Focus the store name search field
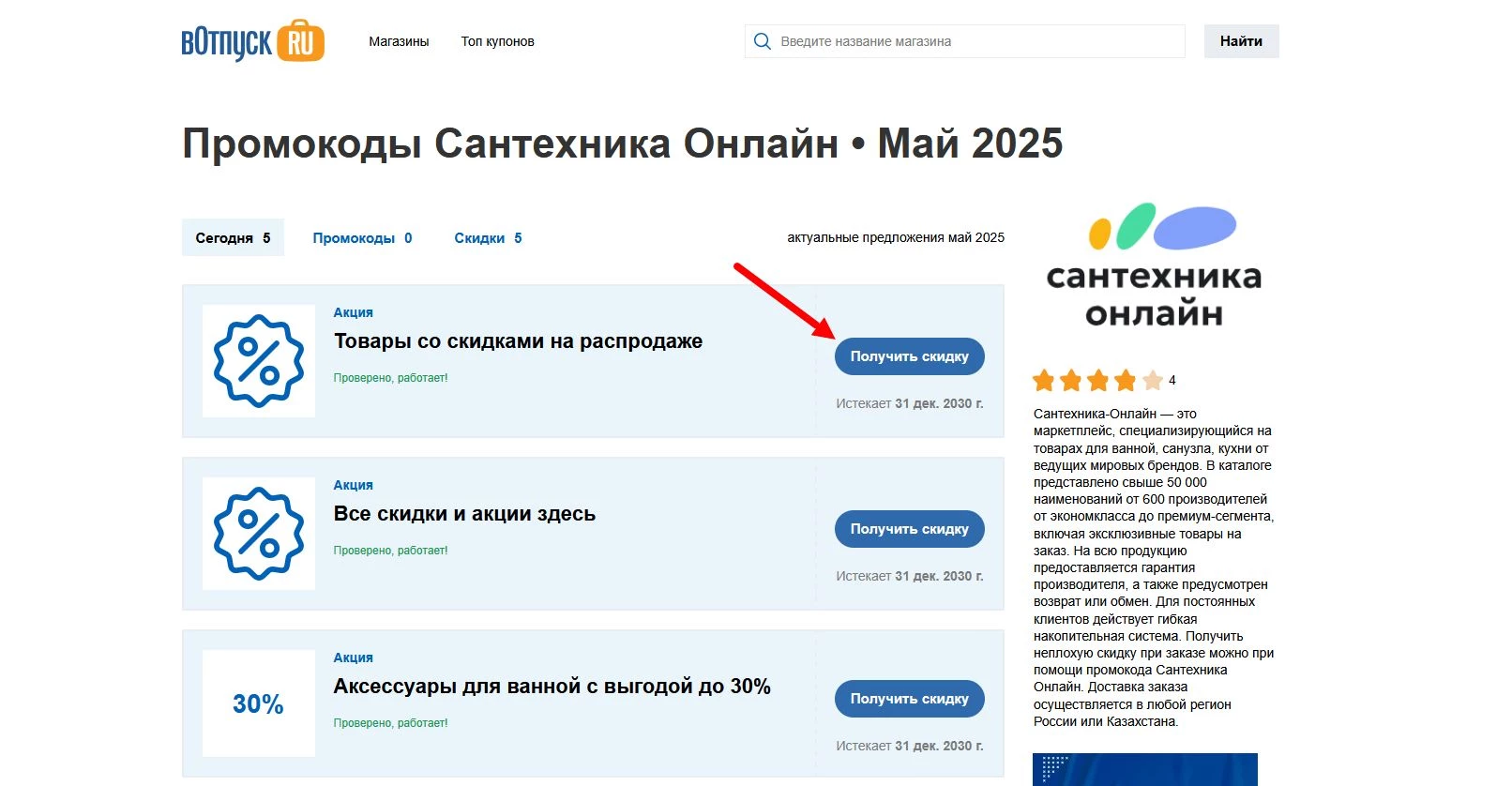The width and height of the screenshot is (1512, 786). 965,41
